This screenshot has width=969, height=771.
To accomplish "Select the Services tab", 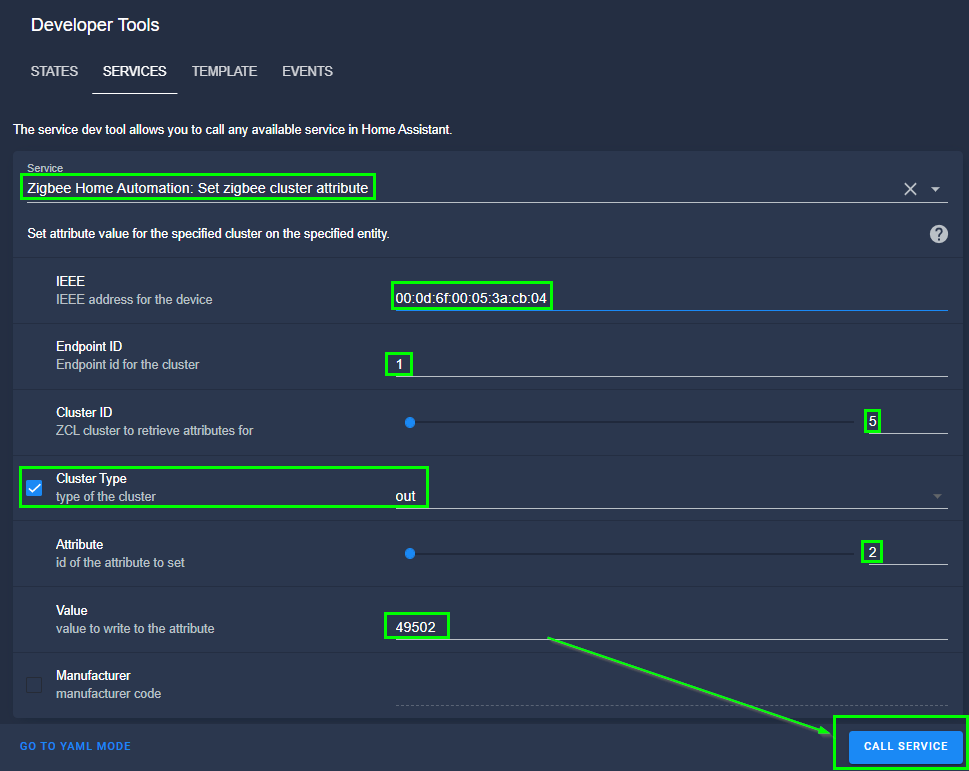I will click(x=135, y=72).
